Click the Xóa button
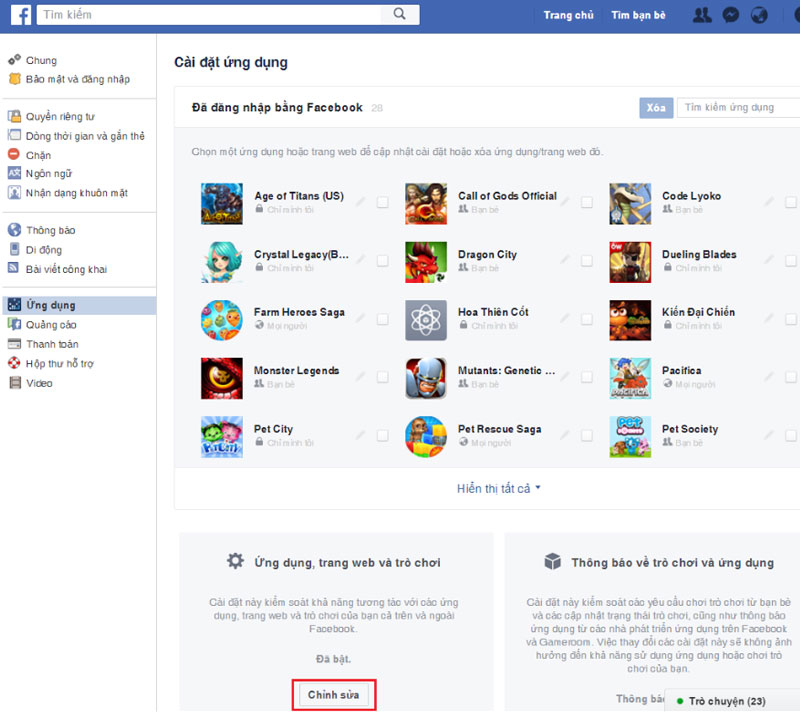The image size is (800, 712). tap(656, 108)
